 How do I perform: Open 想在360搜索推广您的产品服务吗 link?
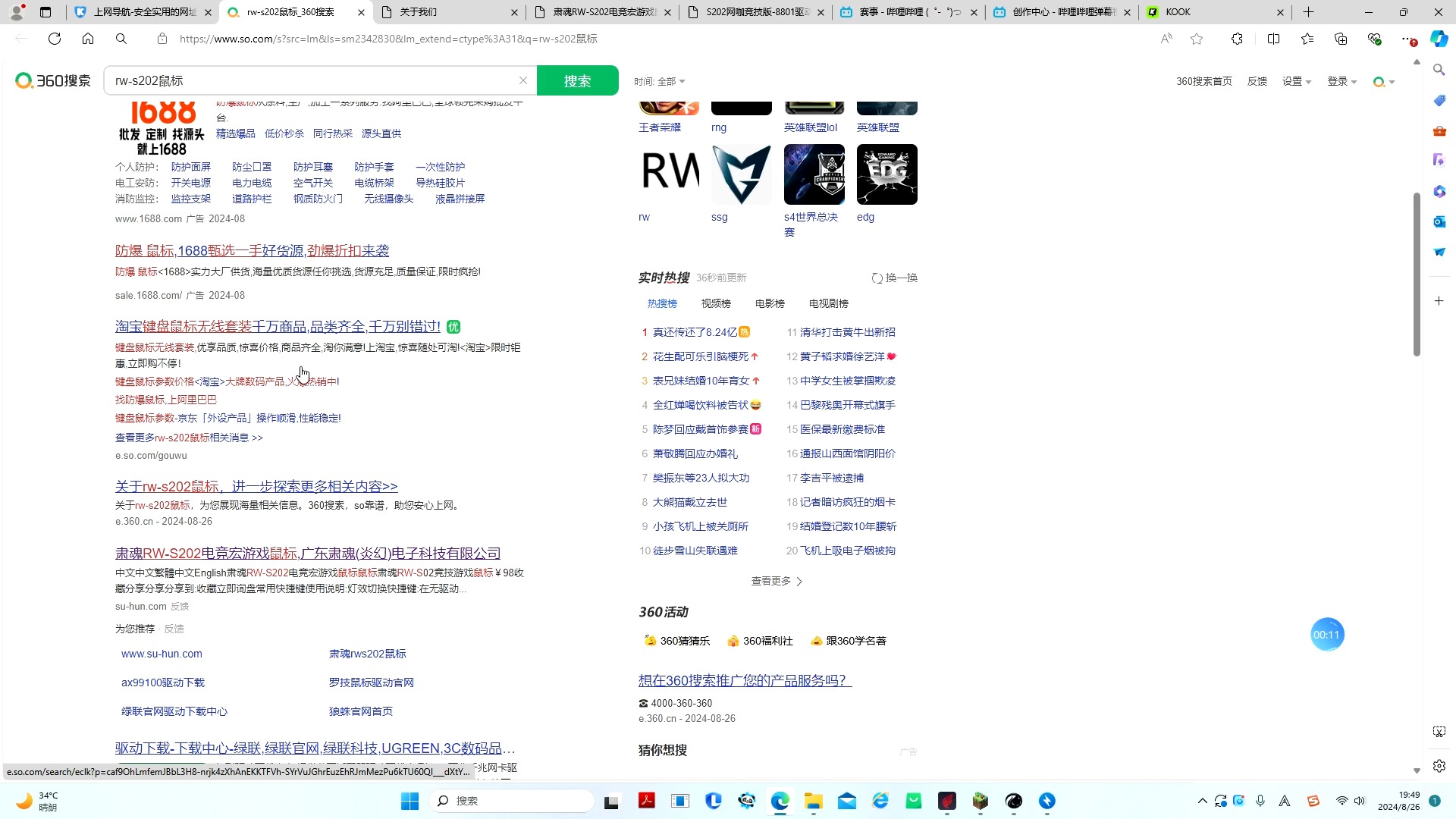745,680
